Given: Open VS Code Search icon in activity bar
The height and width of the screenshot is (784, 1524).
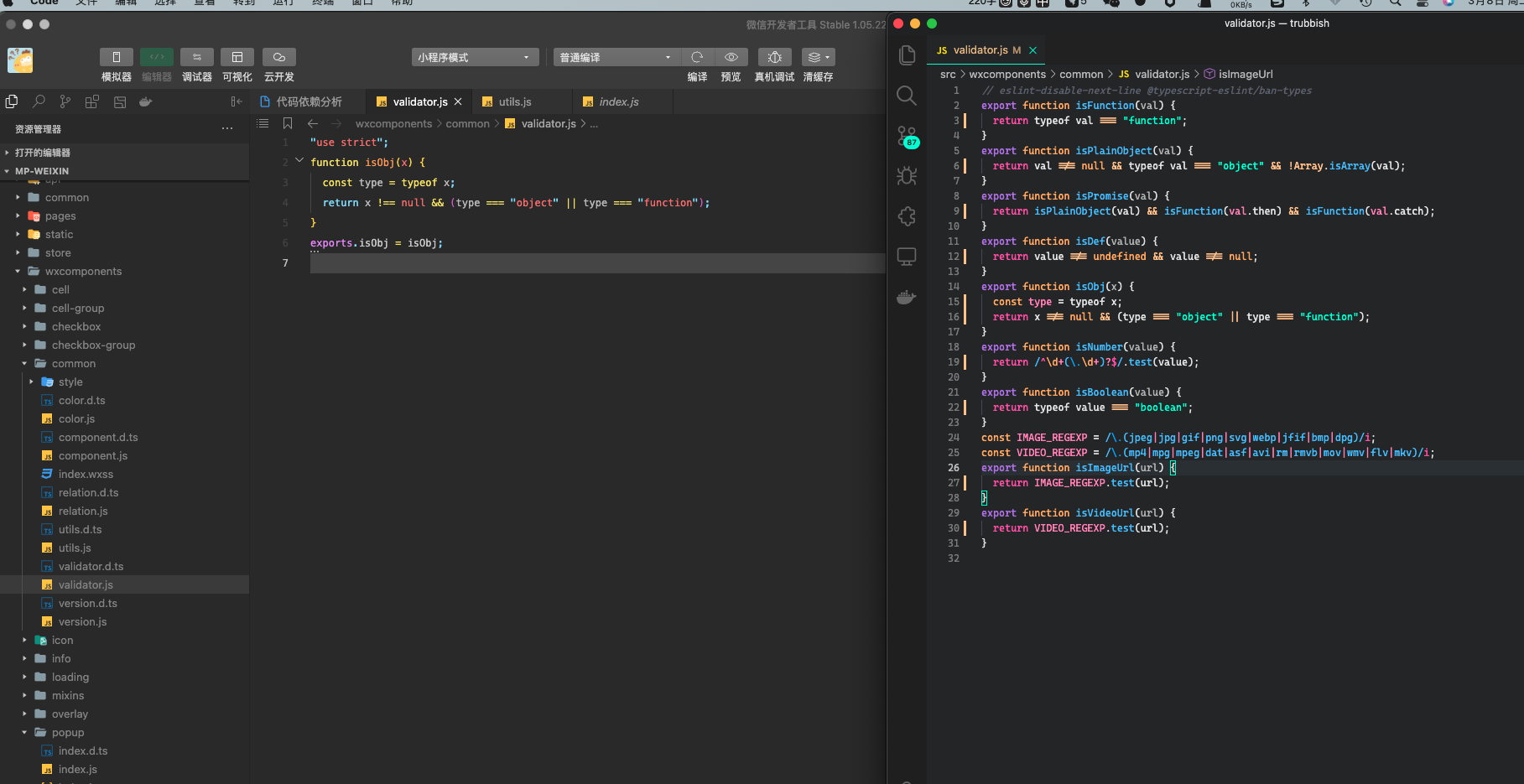Looking at the screenshot, I should click(907, 96).
